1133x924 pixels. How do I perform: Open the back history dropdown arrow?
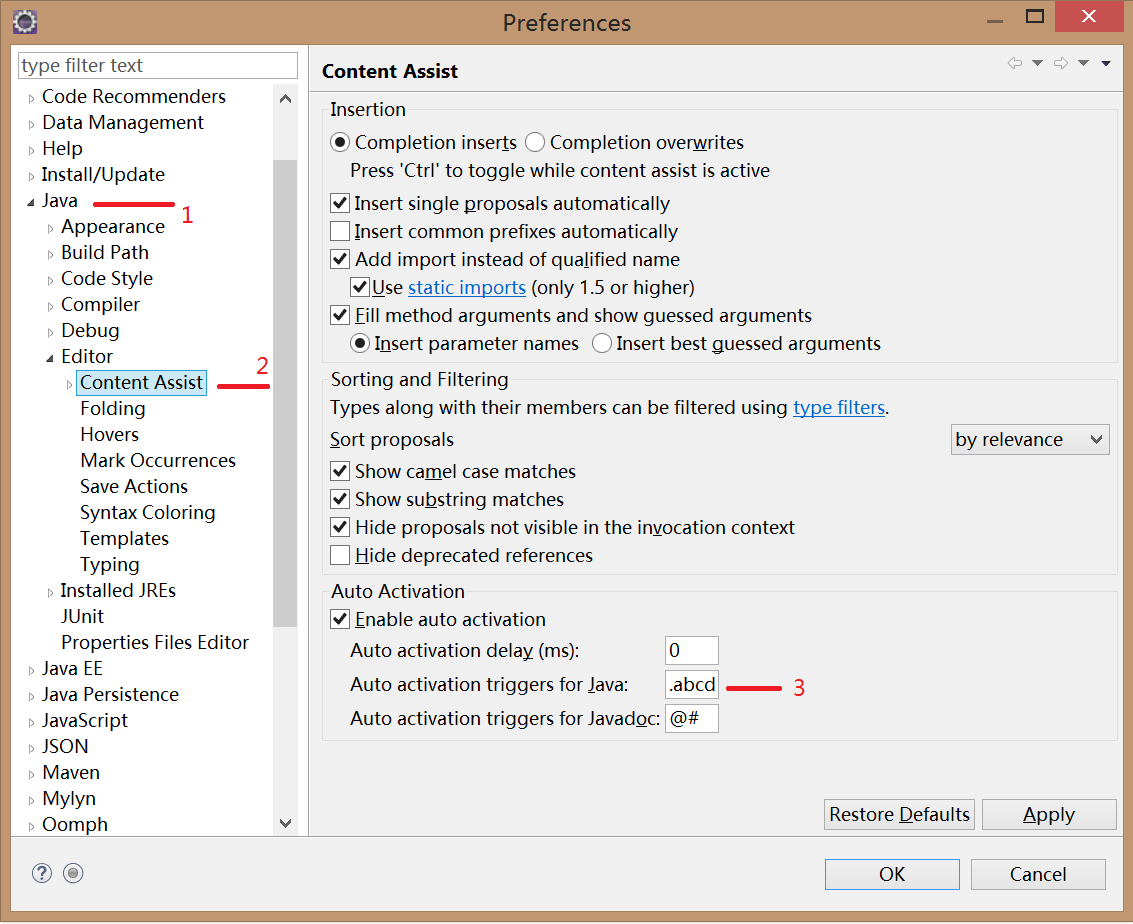pyautogui.click(x=1037, y=64)
